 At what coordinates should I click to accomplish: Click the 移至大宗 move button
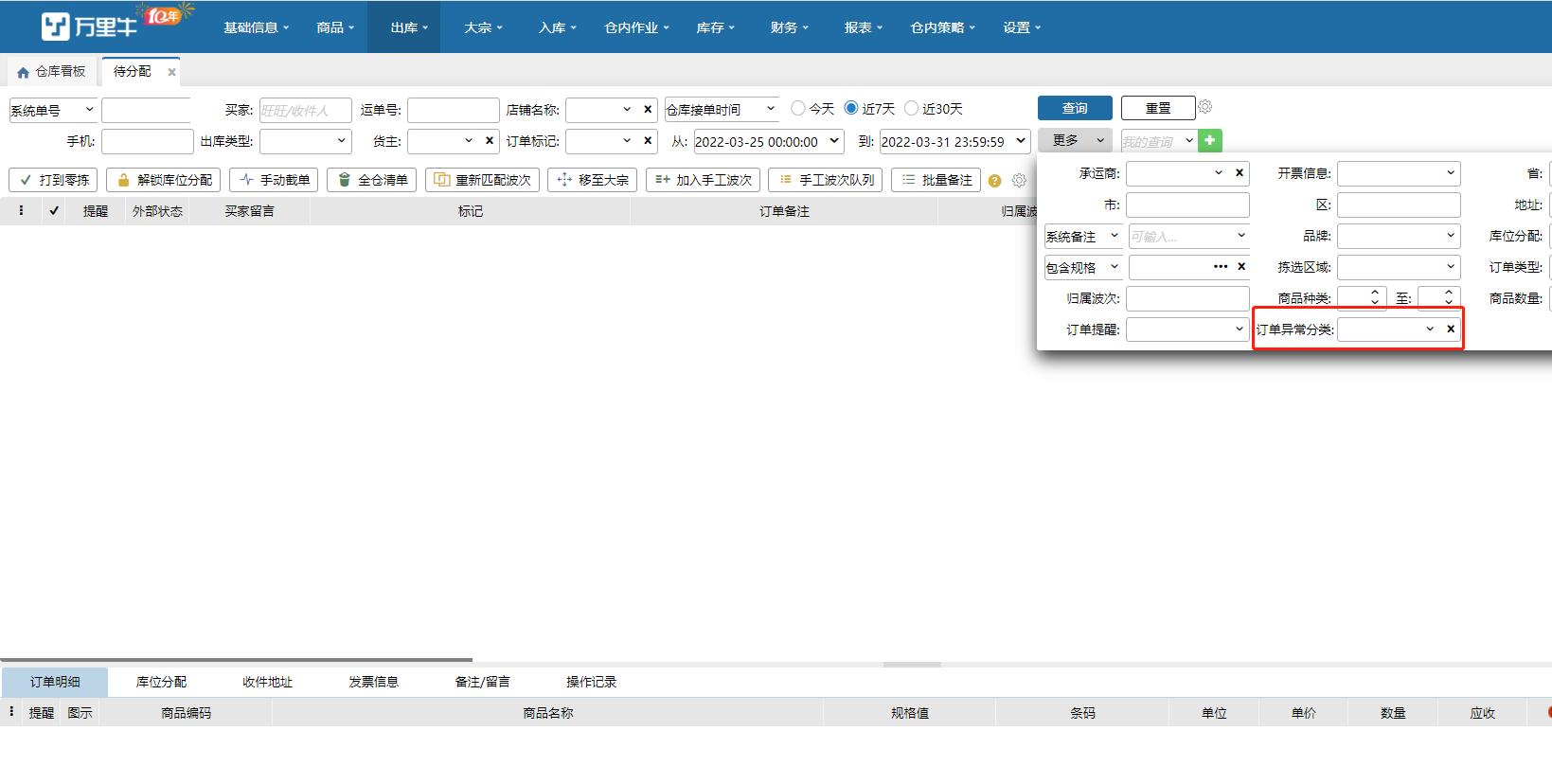coord(593,180)
